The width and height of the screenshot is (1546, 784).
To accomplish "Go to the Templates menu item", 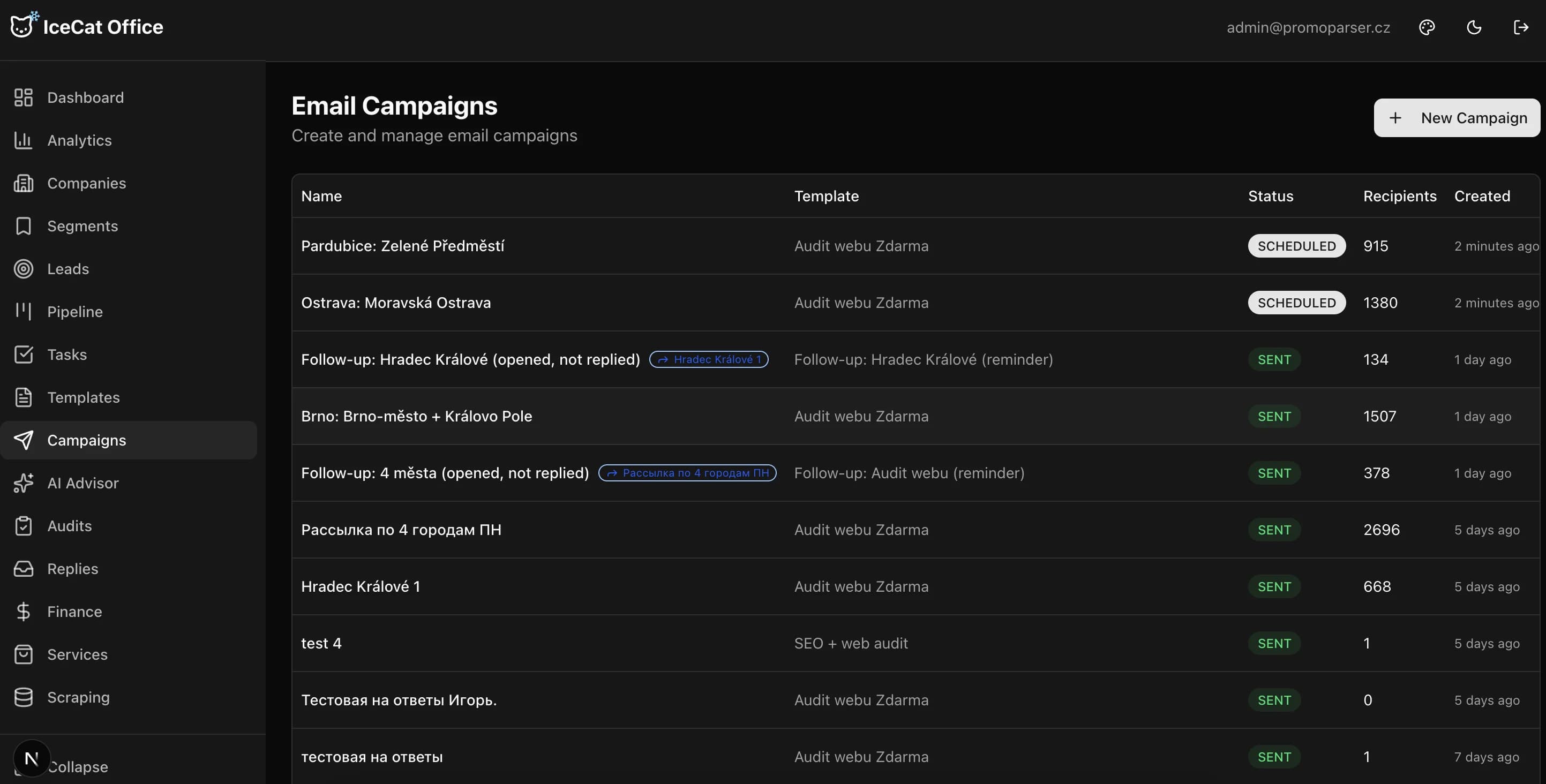I will click(84, 398).
